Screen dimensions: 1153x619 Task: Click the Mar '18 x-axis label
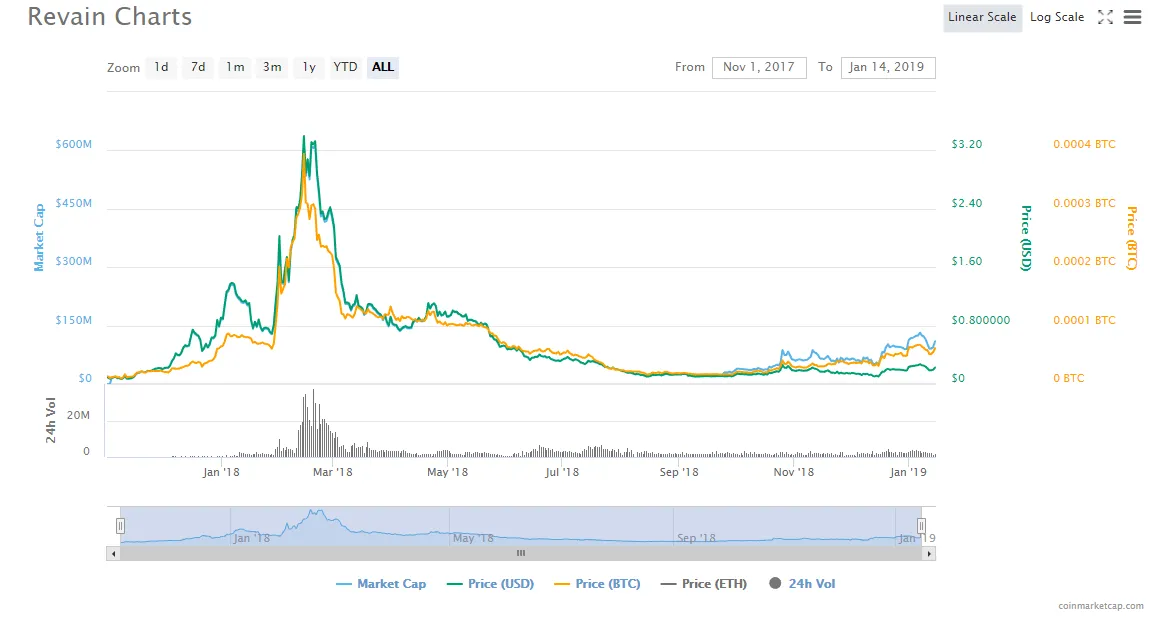click(x=332, y=472)
